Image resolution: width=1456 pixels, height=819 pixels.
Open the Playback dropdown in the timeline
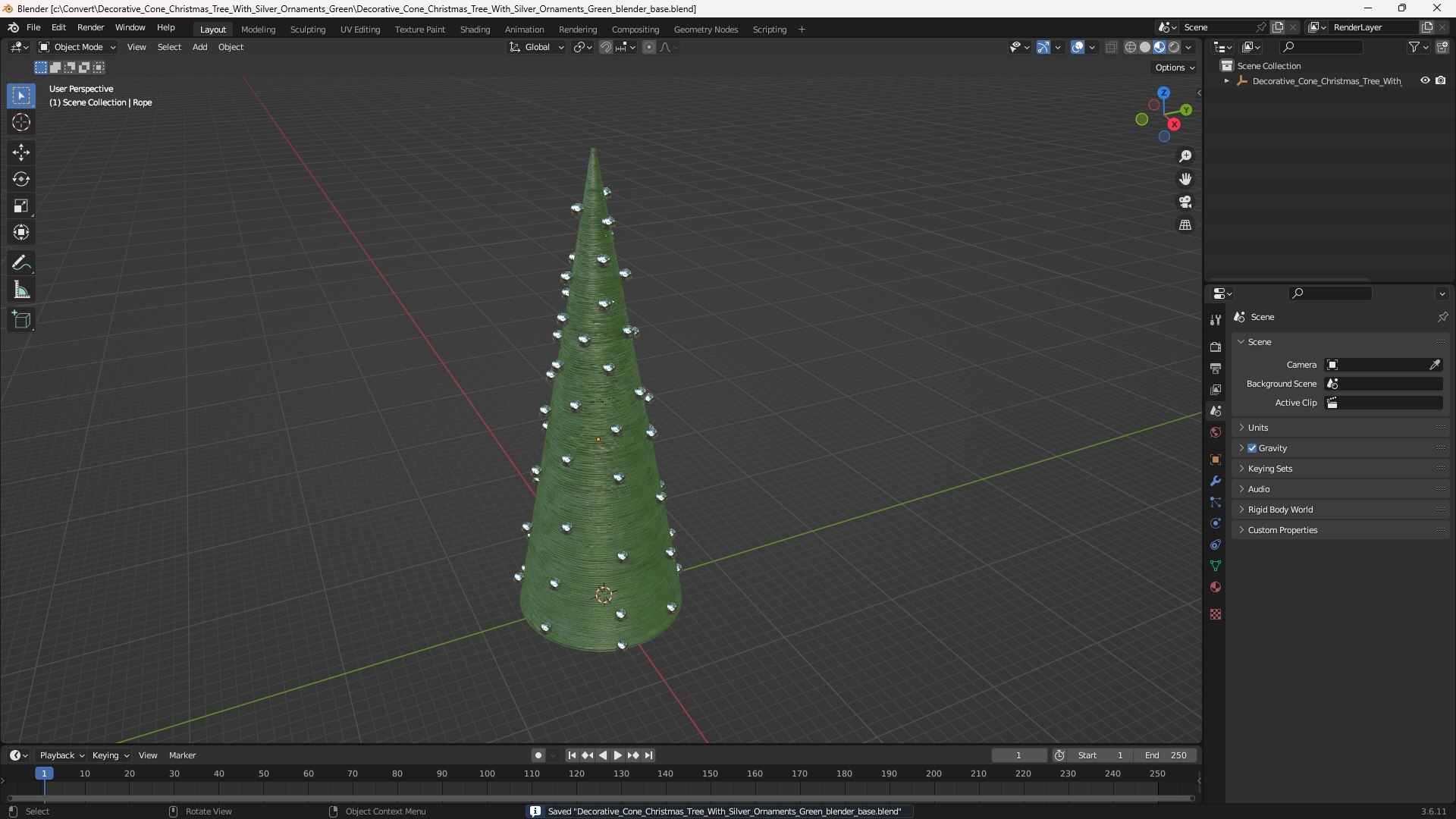(x=61, y=755)
